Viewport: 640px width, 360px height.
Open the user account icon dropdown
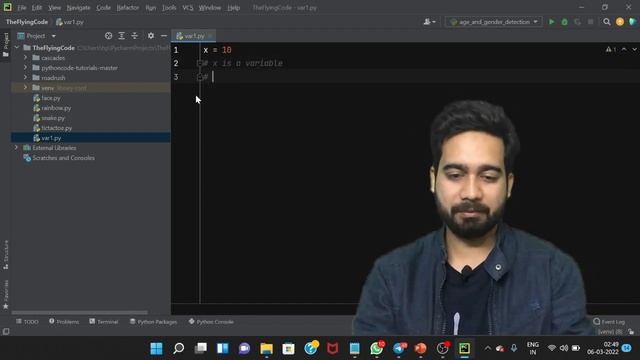coord(429,22)
